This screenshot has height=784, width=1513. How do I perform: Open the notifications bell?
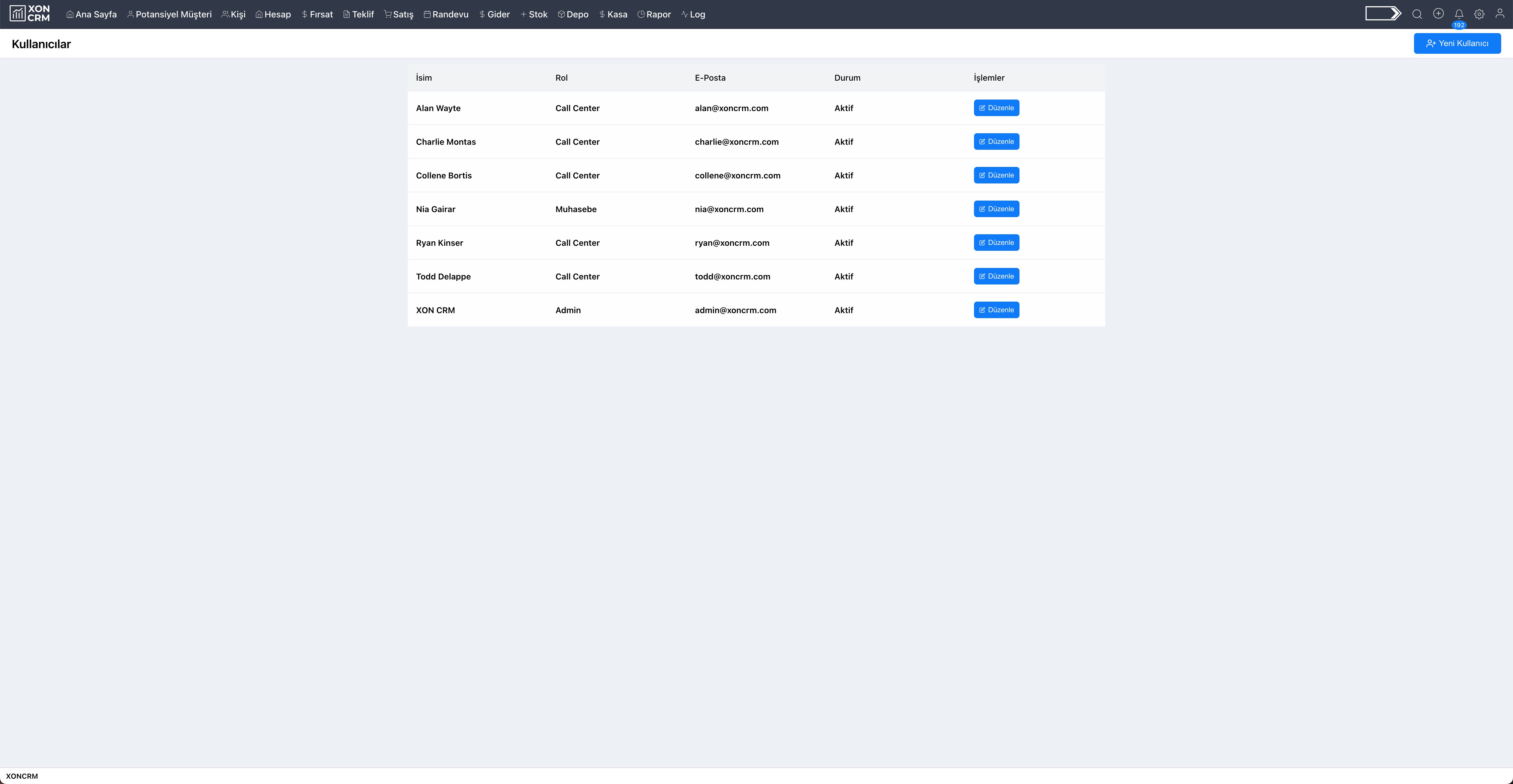pos(1458,14)
